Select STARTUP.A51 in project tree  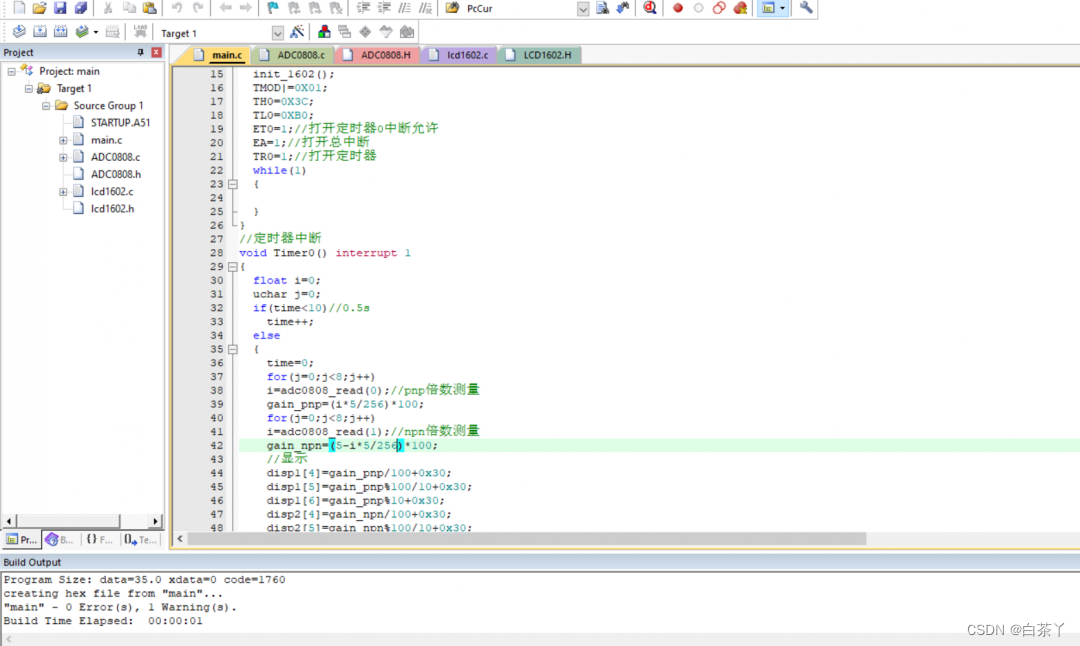(120, 122)
